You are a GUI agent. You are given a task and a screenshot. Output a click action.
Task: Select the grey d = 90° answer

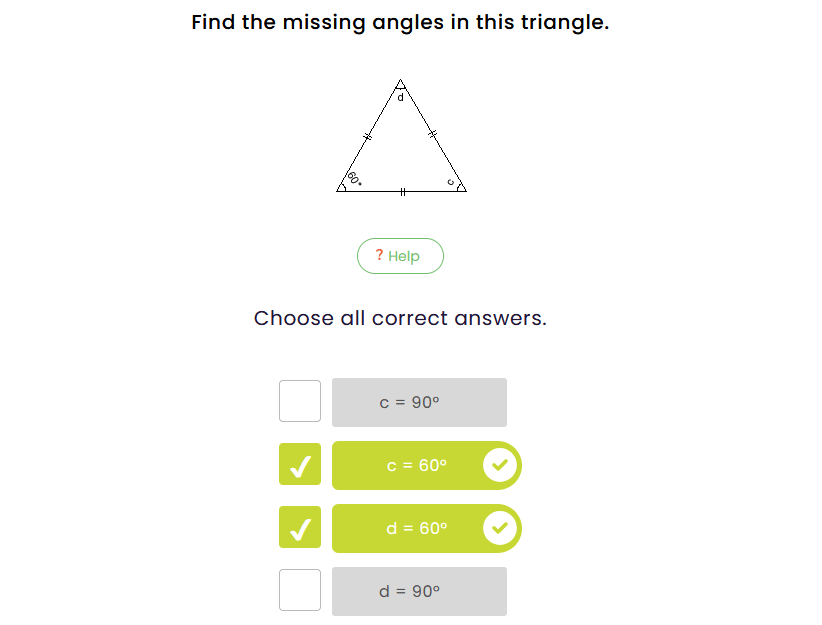pos(419,591)
